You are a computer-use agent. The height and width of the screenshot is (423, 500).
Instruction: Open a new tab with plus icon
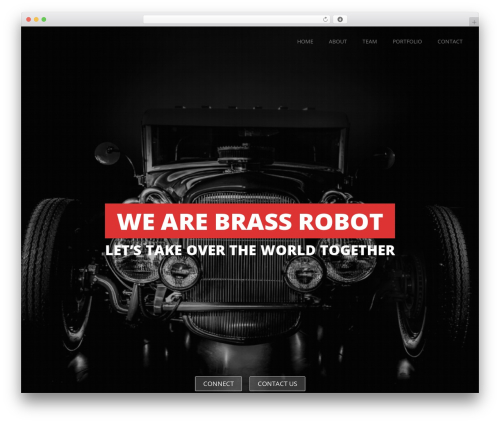point(474,22)
